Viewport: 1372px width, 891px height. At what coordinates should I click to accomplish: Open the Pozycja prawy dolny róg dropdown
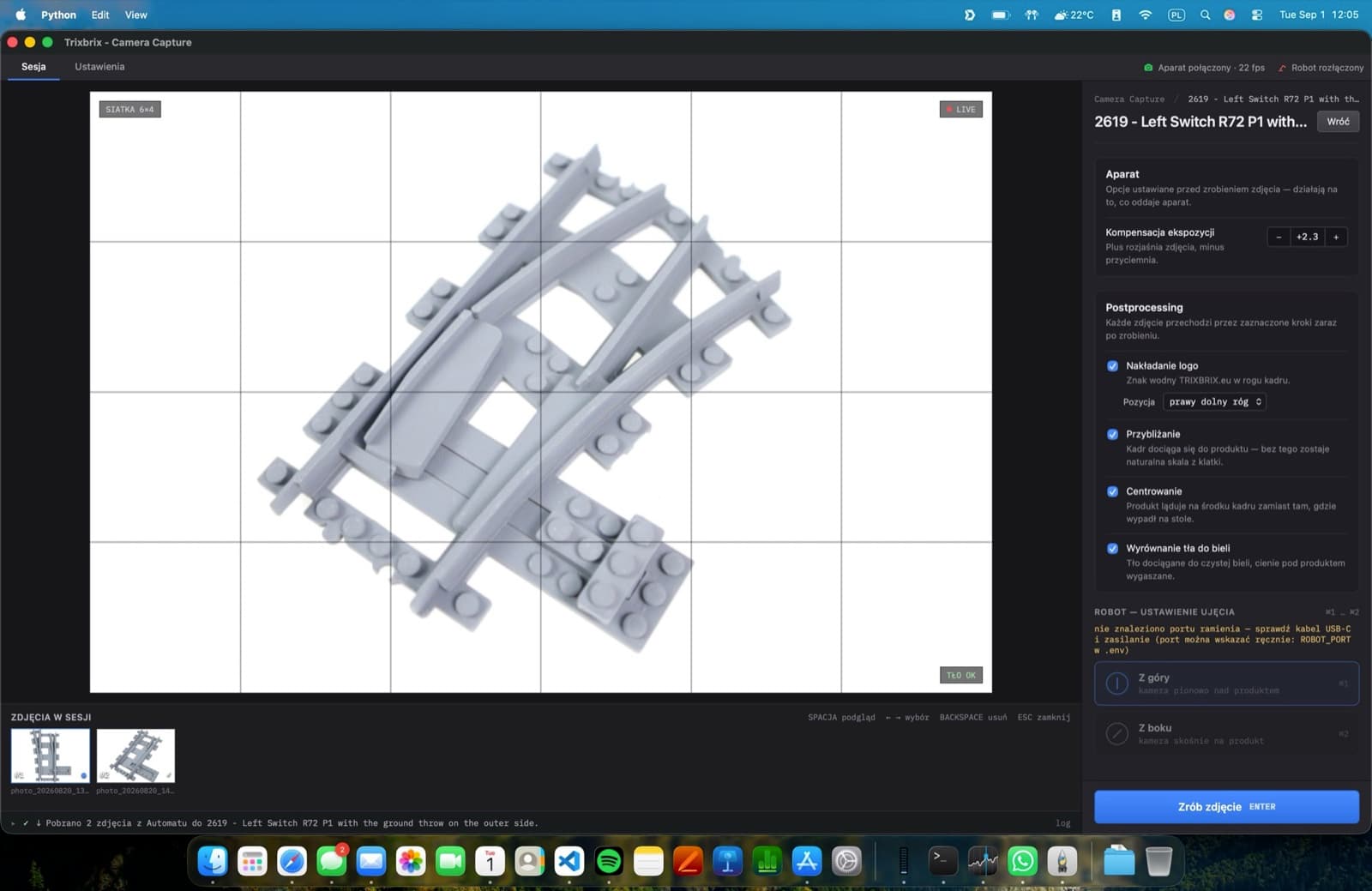pos(1214,401)
